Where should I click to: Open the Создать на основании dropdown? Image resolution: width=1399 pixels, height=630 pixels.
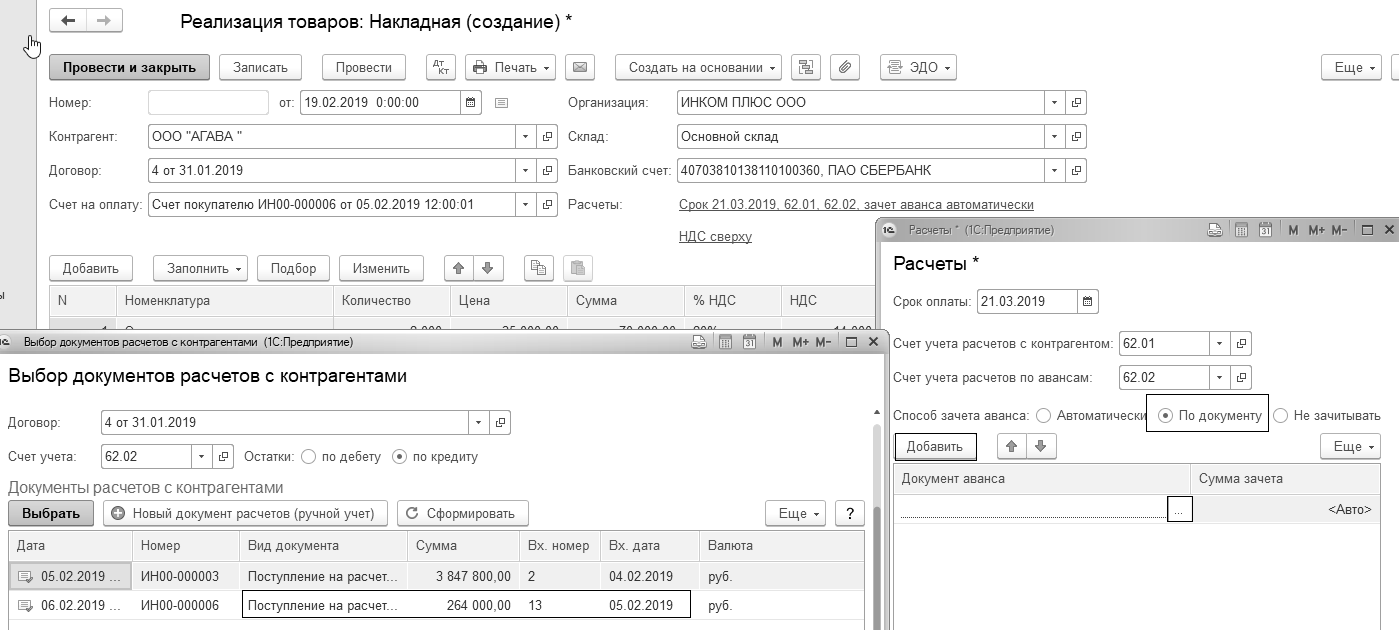coord(702,67)
